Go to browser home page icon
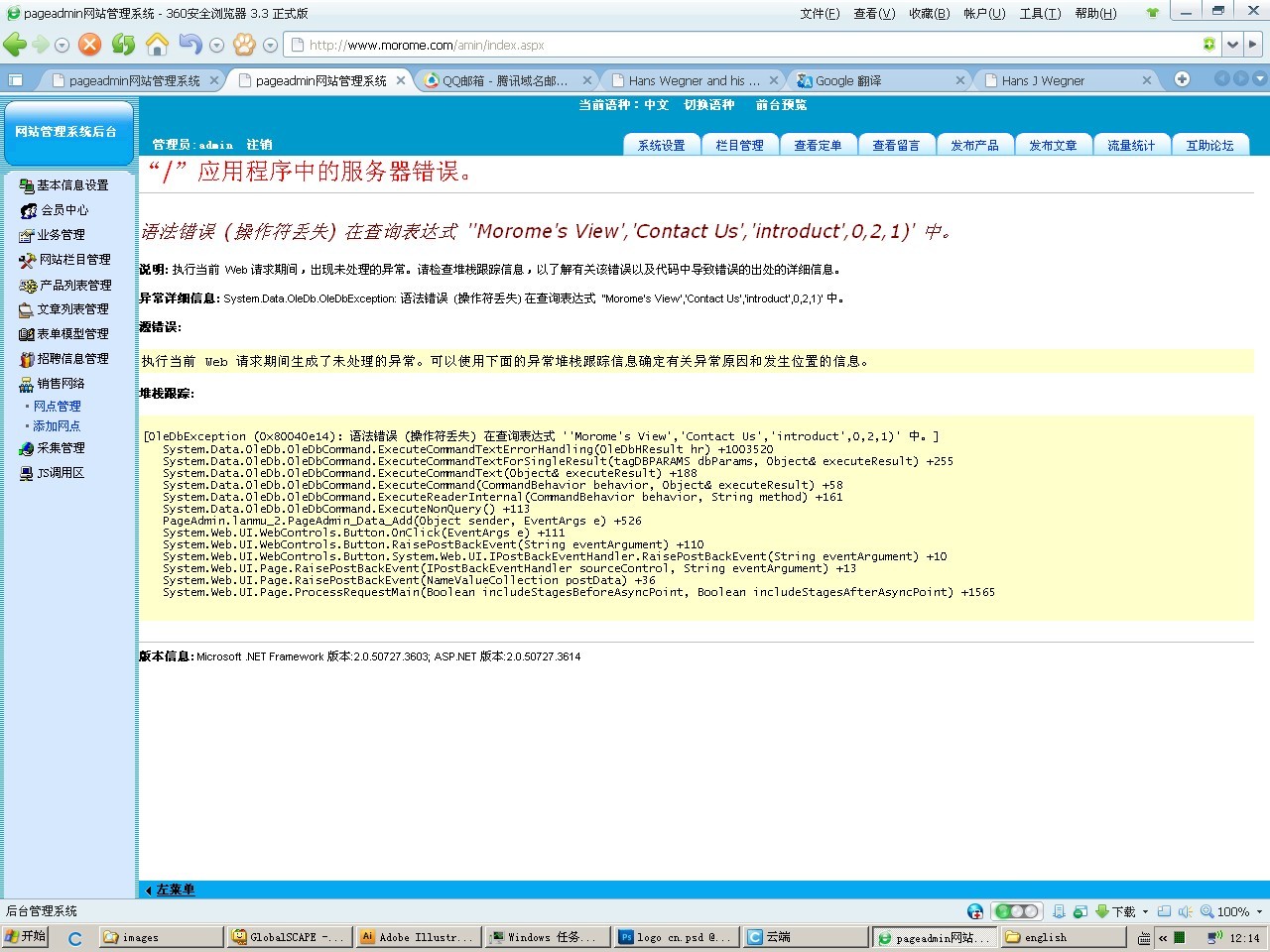This screenshot has height=952, width=1270. click(157, 45)
